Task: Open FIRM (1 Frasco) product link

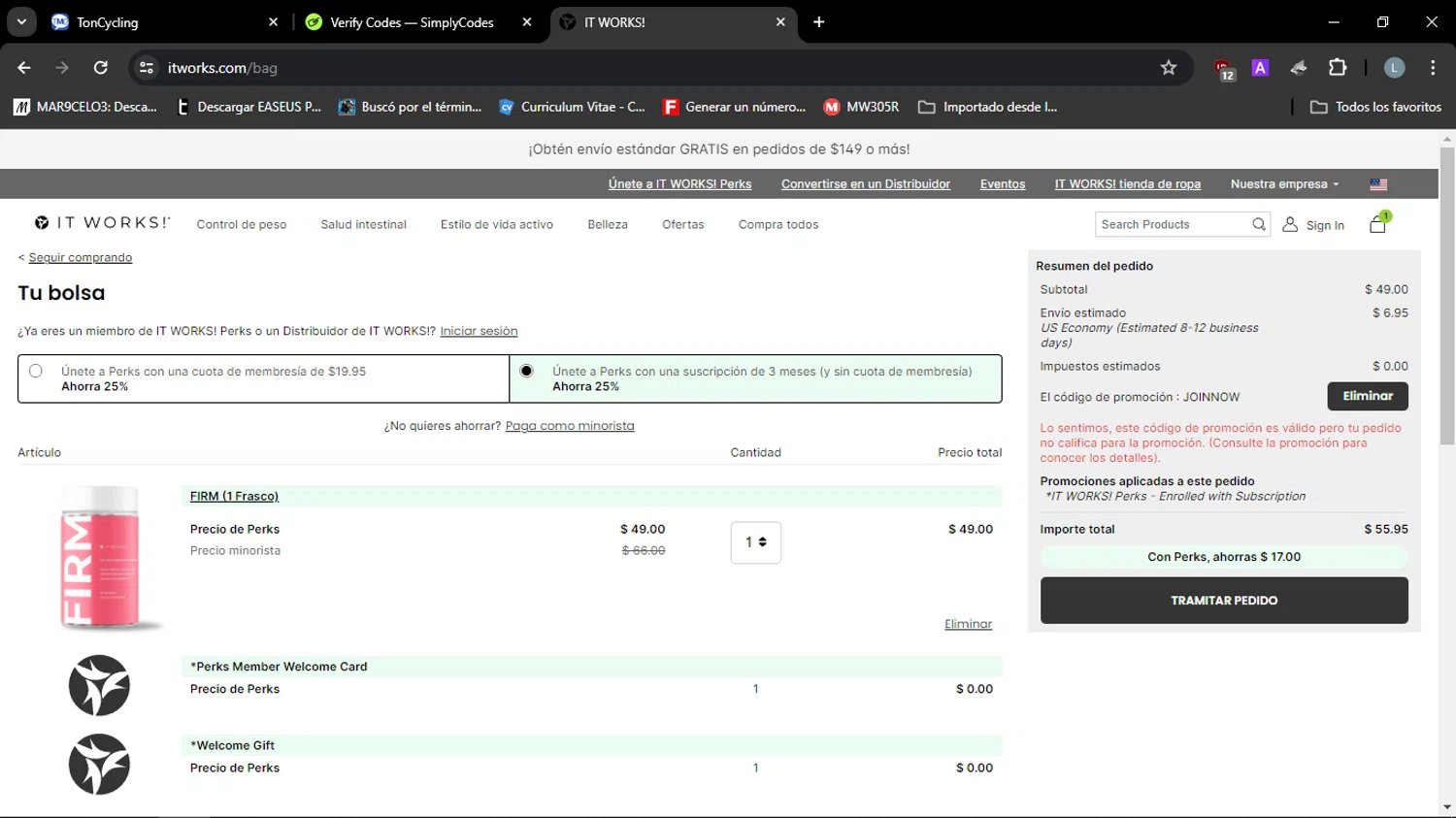Action: (x=234, y=496)
